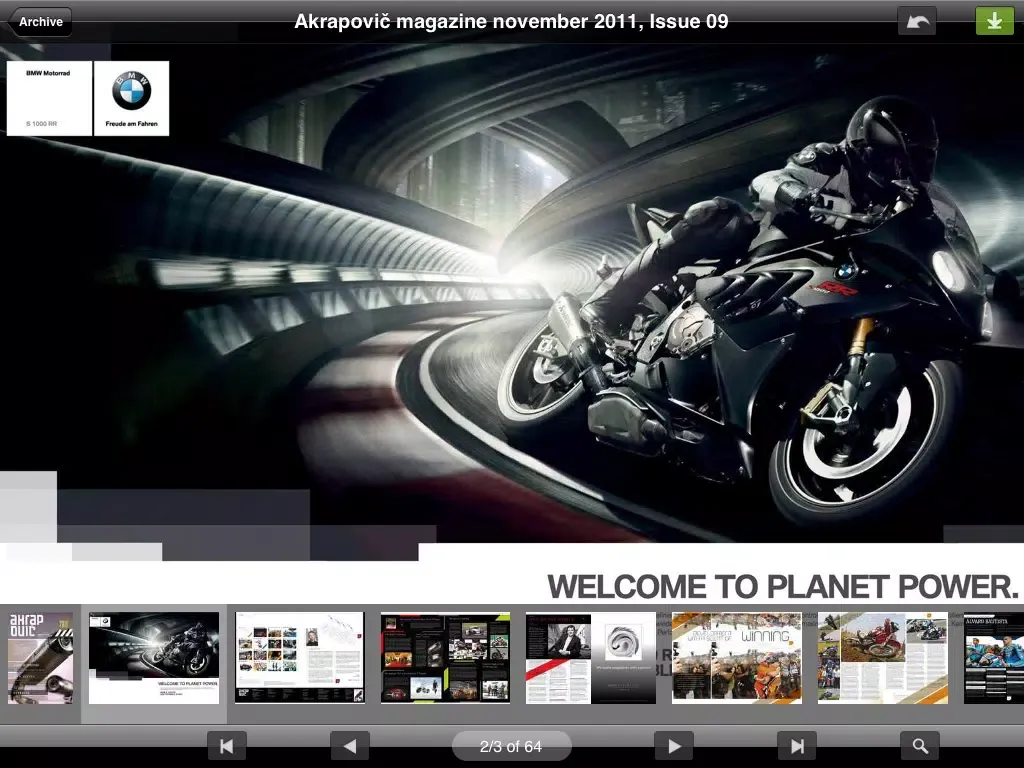Viewport: 1024px width, 768px height.
Task: Open the Winning spread thumbnail
Action: (x=737, y=658)
